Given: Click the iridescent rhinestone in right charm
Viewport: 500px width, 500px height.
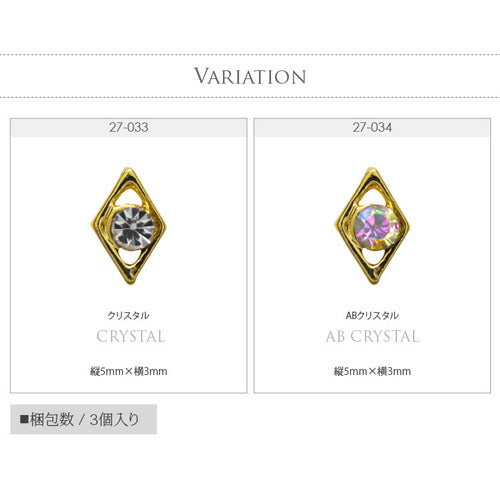Looking at the screenshot, I should coord(377,228).
